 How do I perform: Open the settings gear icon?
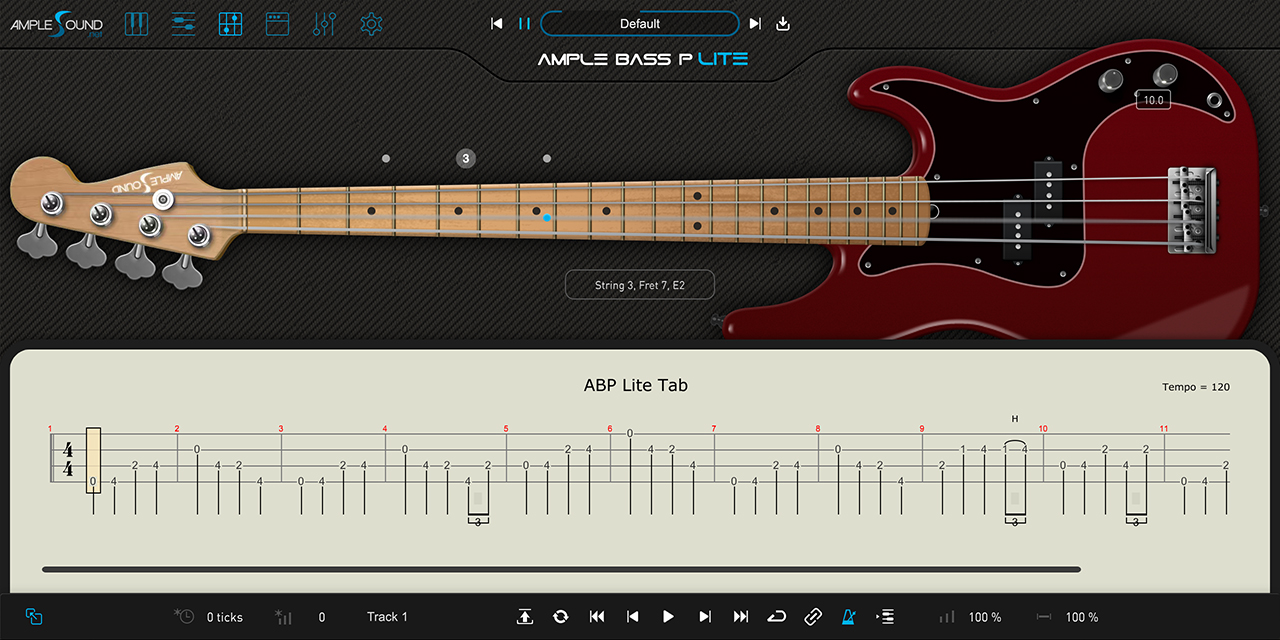pyautogui.click(x=371, y=24)
